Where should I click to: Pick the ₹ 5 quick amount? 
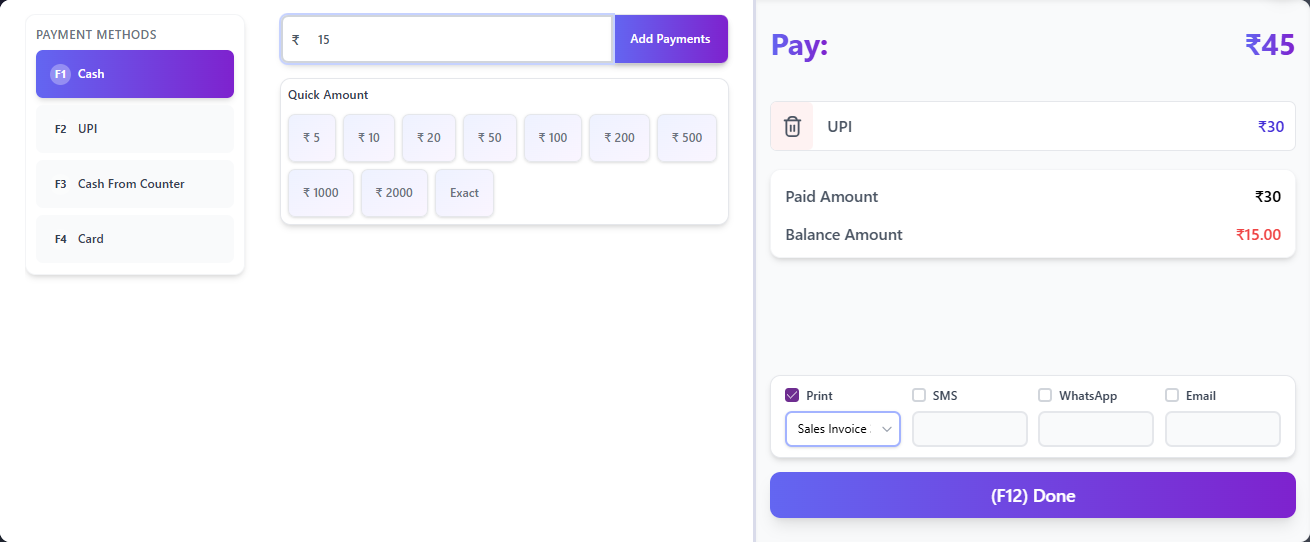coord(312,138)
